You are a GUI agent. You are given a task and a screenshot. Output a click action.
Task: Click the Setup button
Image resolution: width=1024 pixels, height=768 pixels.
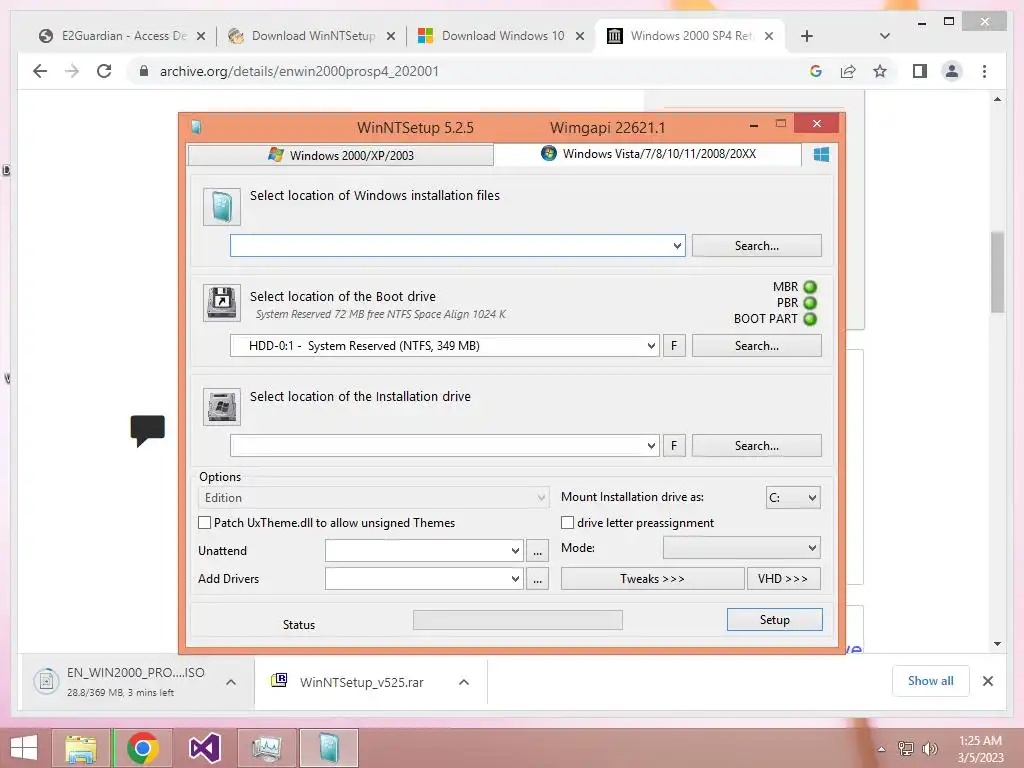[x=775, y=620]
